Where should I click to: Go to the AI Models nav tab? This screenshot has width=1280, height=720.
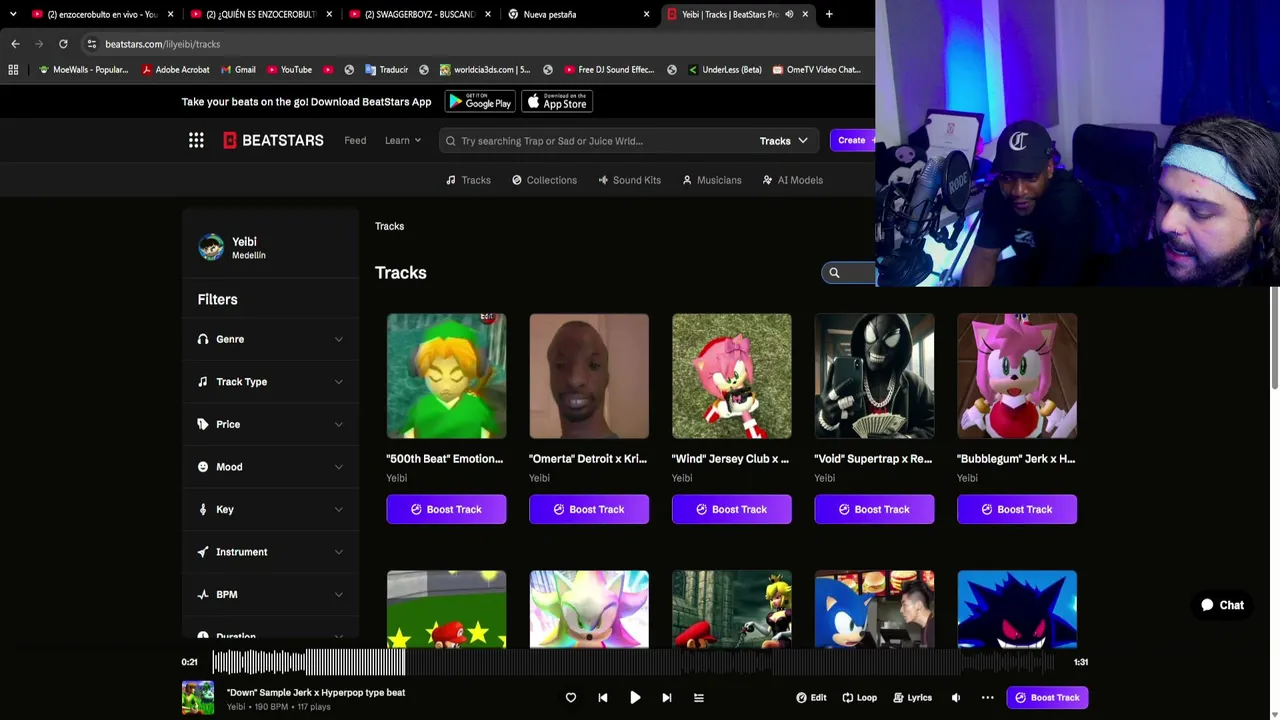click(x=792, y=180)
